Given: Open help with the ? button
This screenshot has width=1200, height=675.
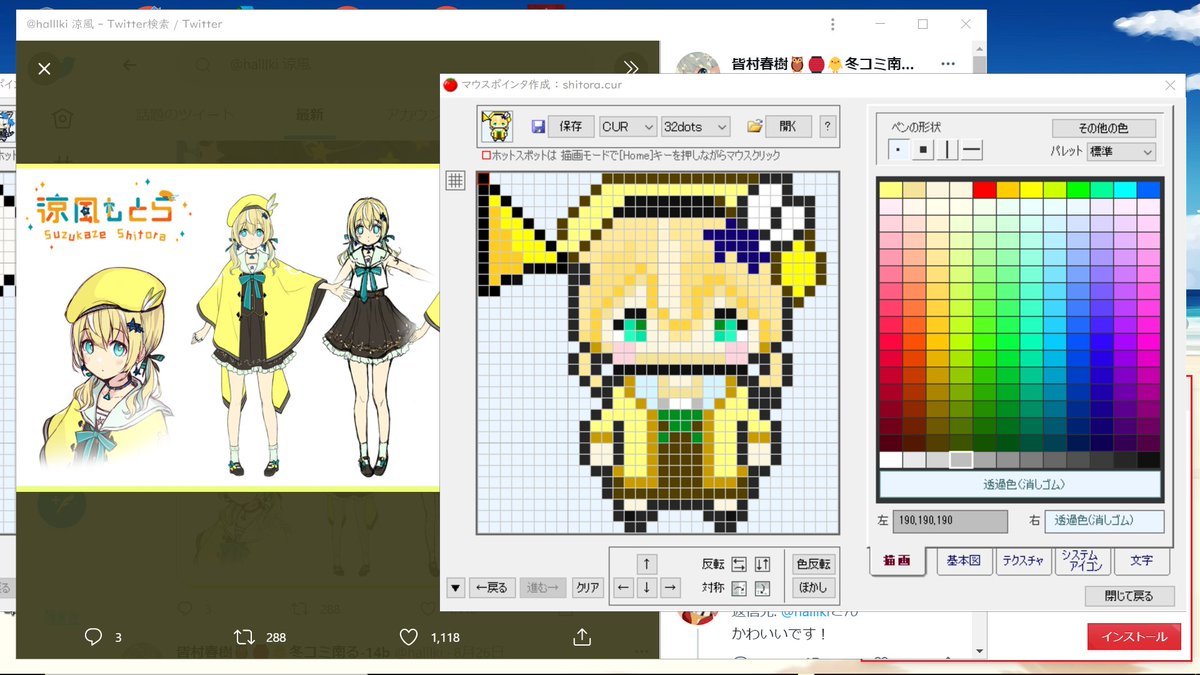Looking at the screenshot, I should 827,127.
